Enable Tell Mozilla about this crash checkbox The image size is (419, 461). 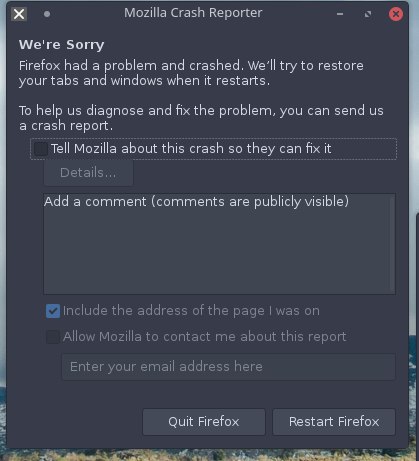pyautogui.click(x=41, y=149)
